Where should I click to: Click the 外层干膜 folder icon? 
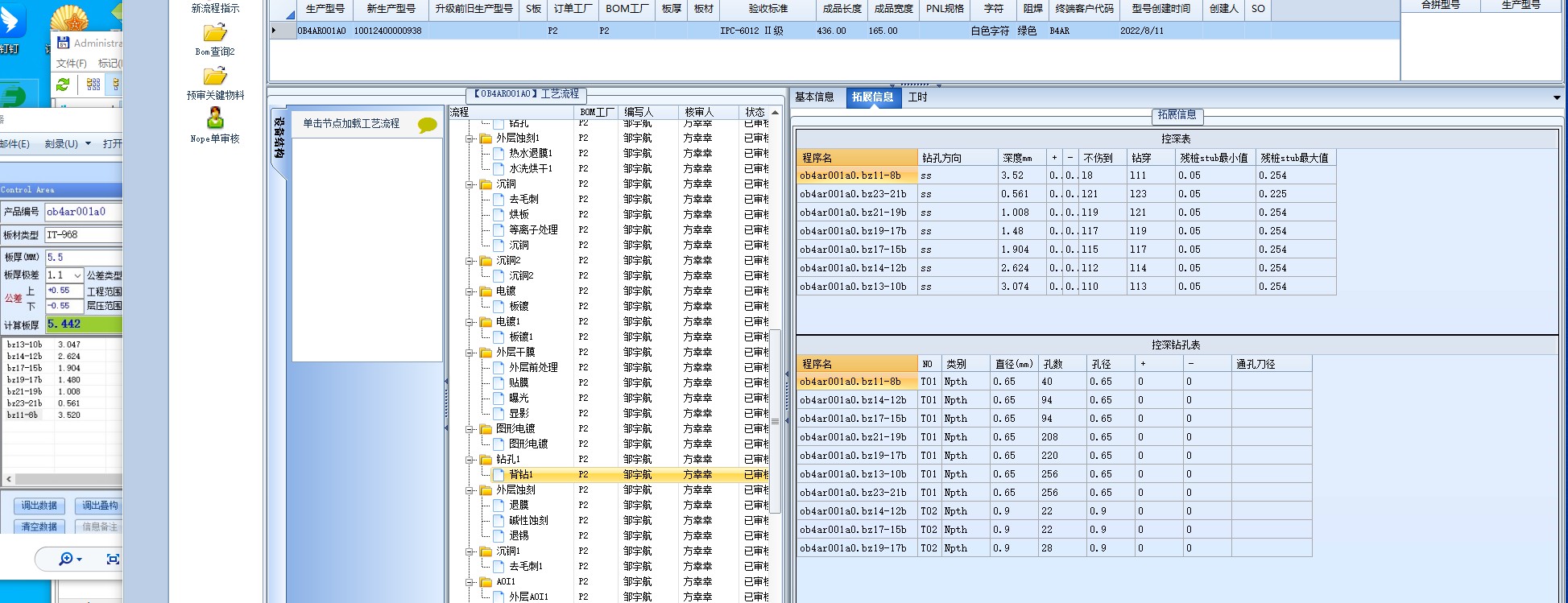[486, 353]
